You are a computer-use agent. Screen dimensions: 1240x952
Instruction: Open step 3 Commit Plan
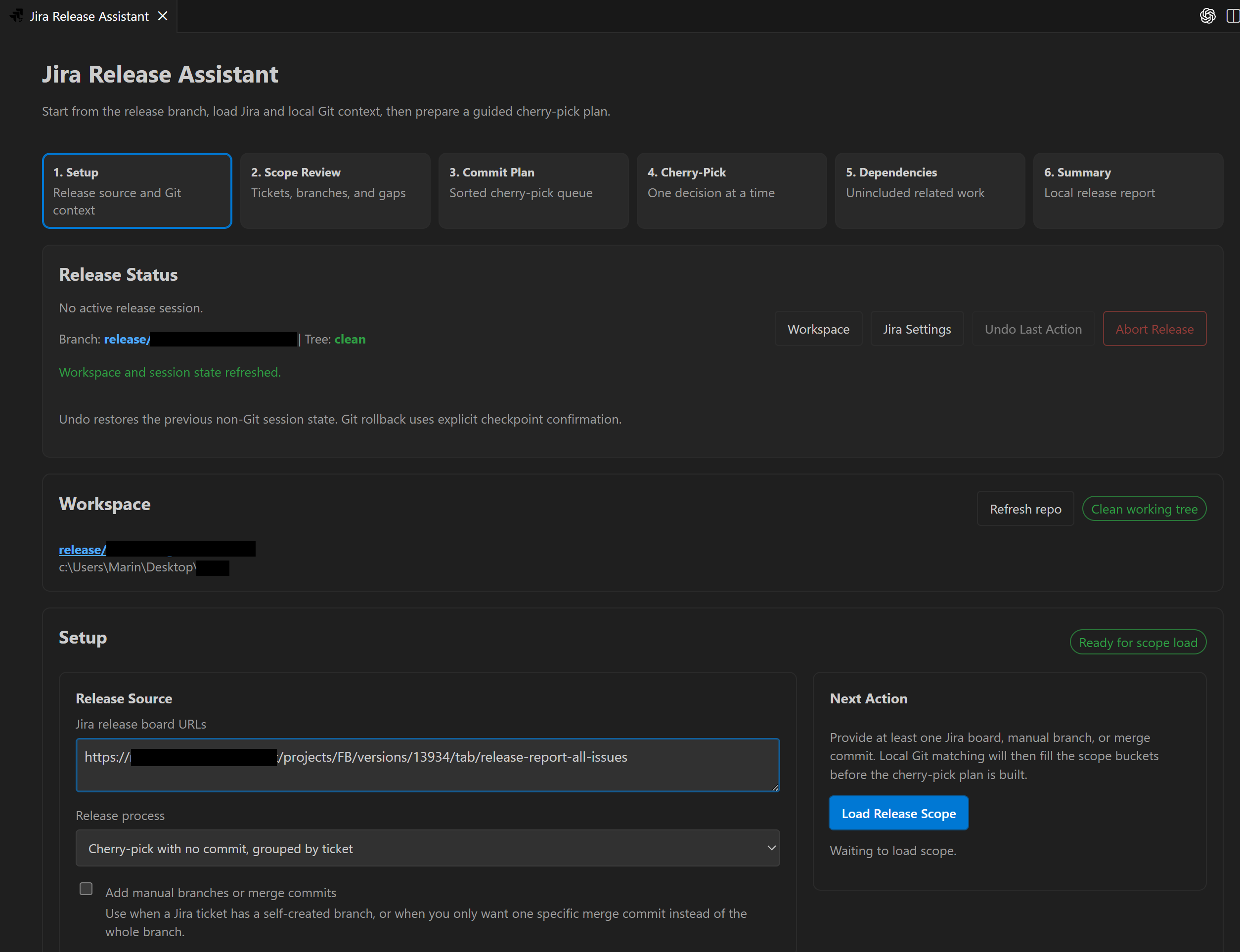[533, 190]
